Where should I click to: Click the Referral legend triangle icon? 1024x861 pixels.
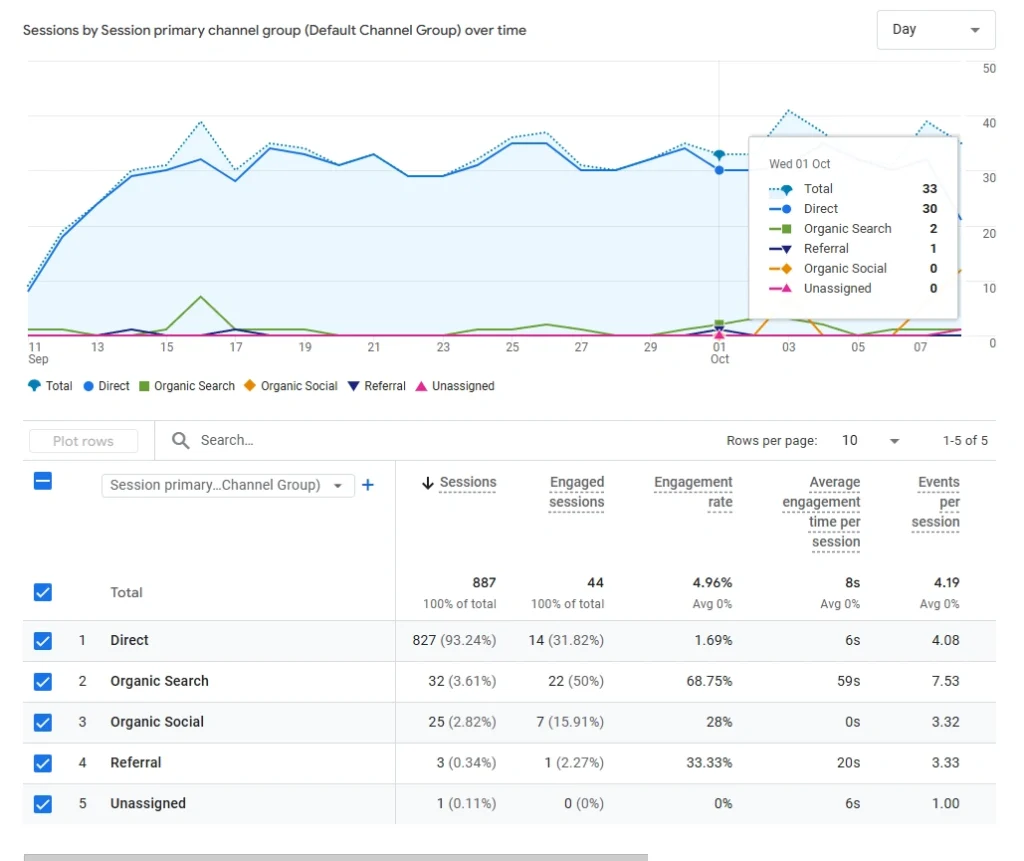point(354,386)
